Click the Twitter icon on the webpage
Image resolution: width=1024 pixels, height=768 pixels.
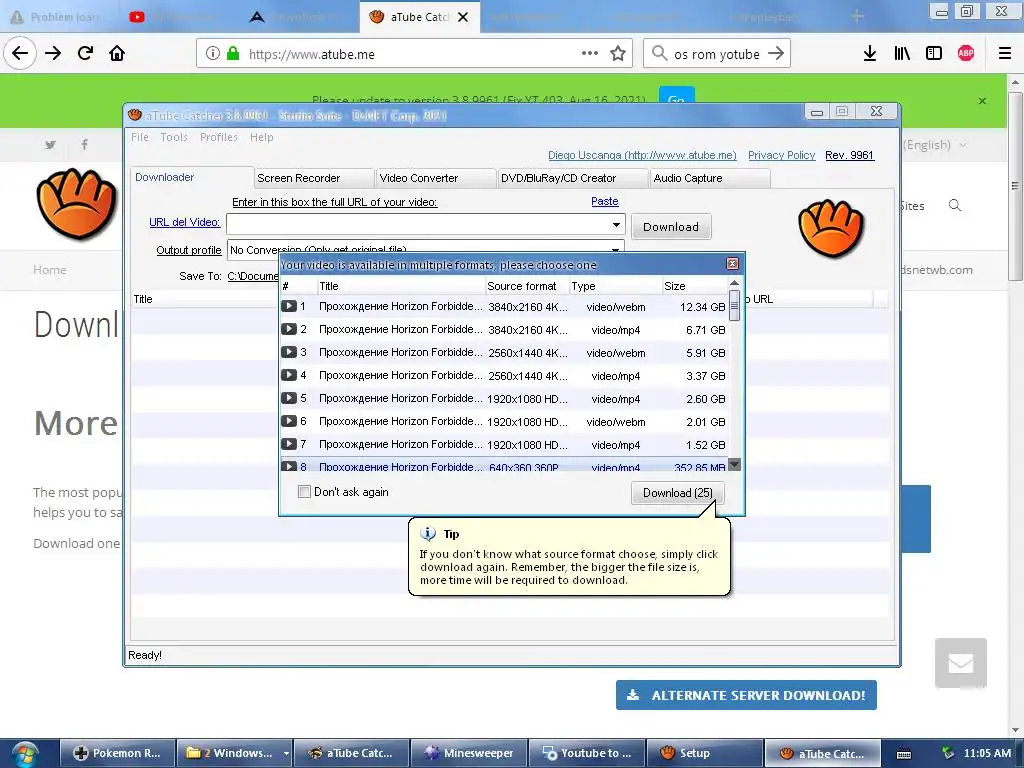tap(50, 144)
